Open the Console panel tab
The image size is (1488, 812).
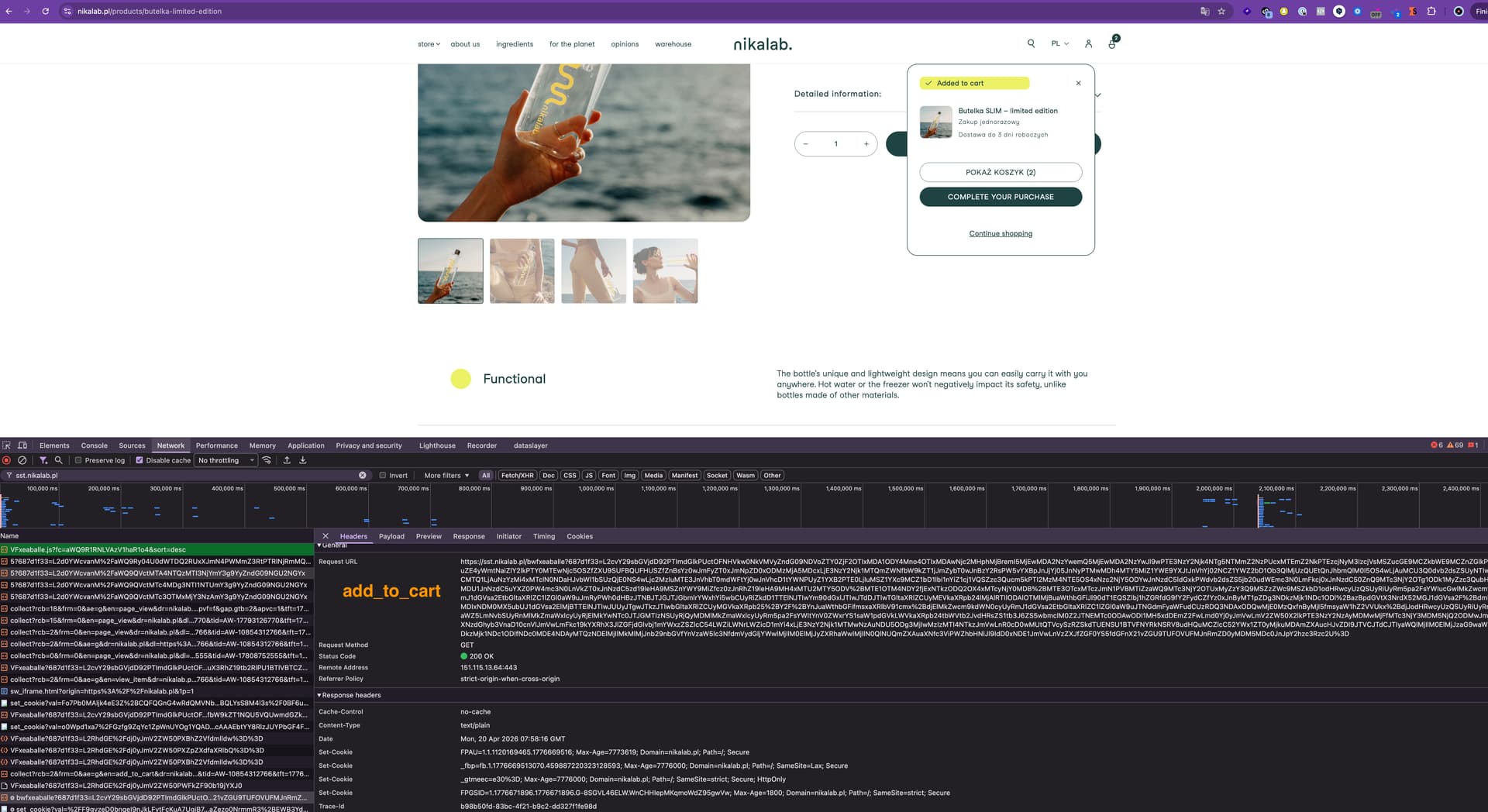(94, 446)
